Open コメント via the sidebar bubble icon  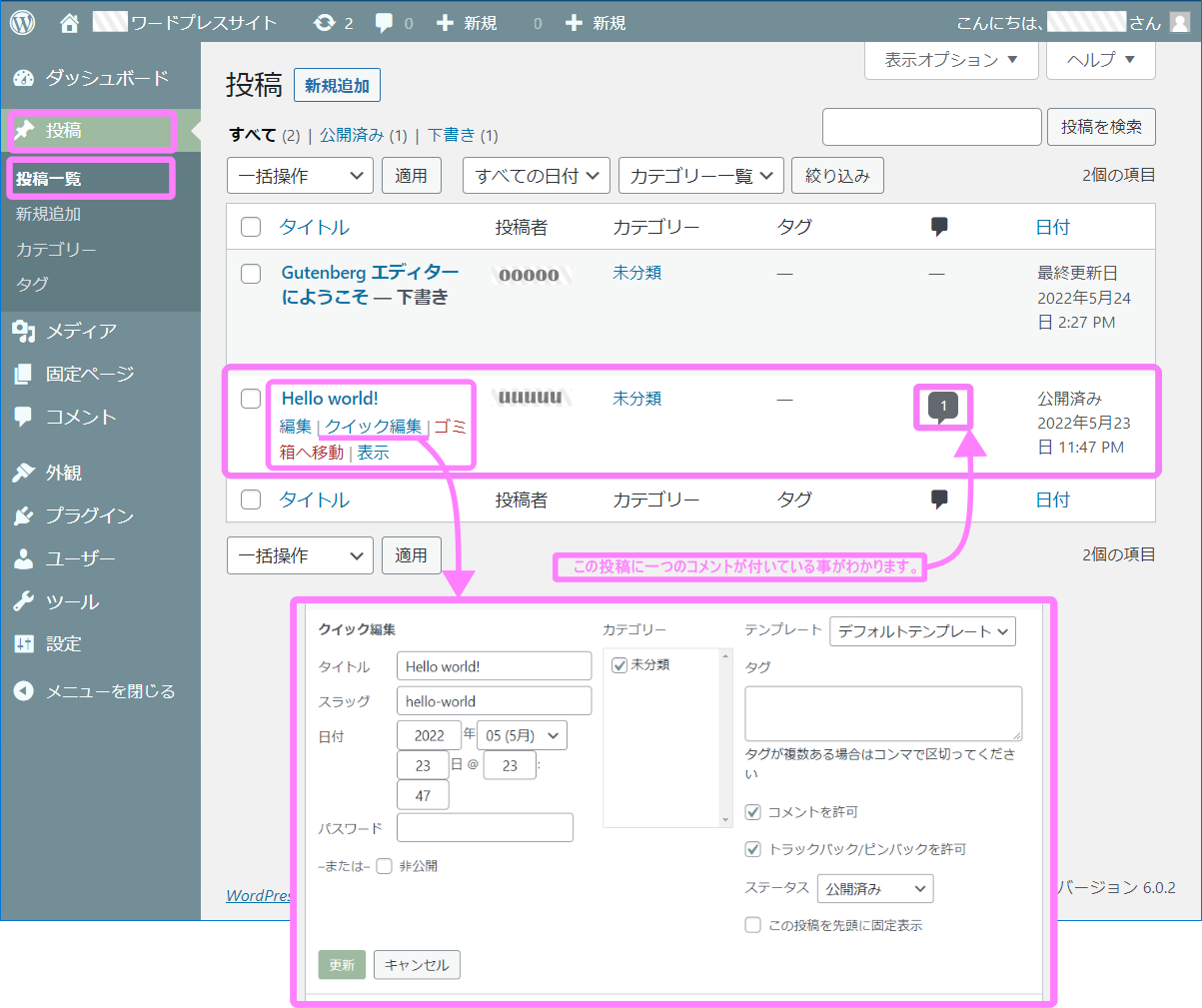(x=22, y=417)
